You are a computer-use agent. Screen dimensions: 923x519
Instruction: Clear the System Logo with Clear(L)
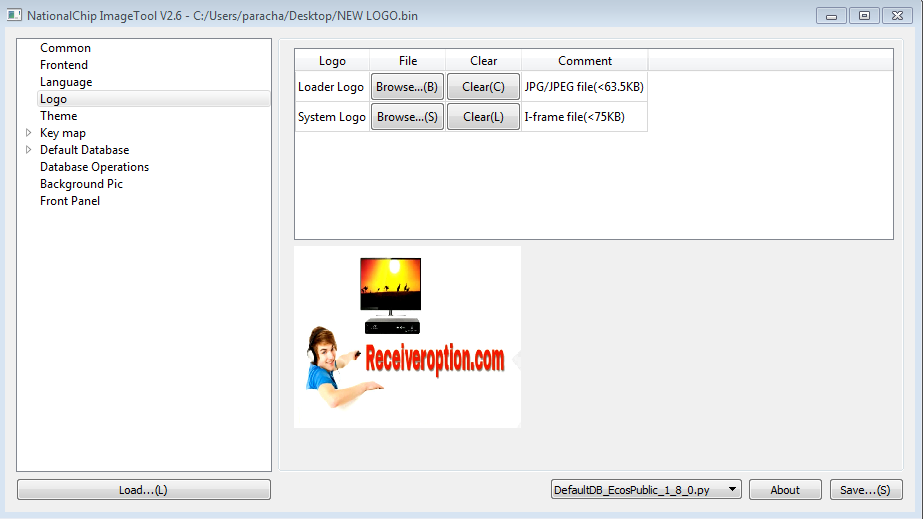pos(483,117)
